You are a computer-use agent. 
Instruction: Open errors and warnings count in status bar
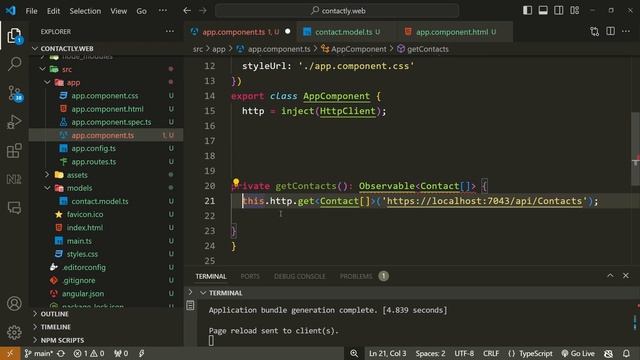tap(89, 353)
